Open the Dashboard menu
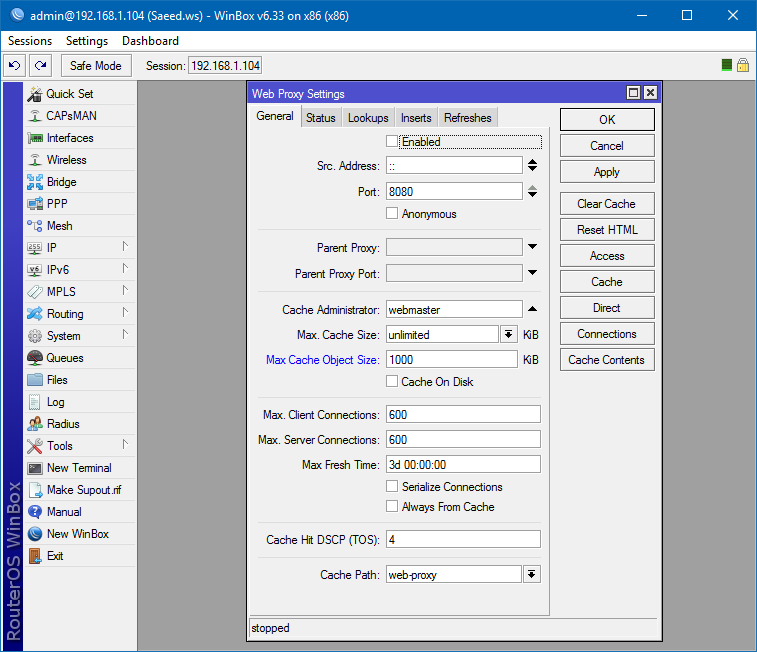Screen dimensions: 757x652 click(150, 41)
